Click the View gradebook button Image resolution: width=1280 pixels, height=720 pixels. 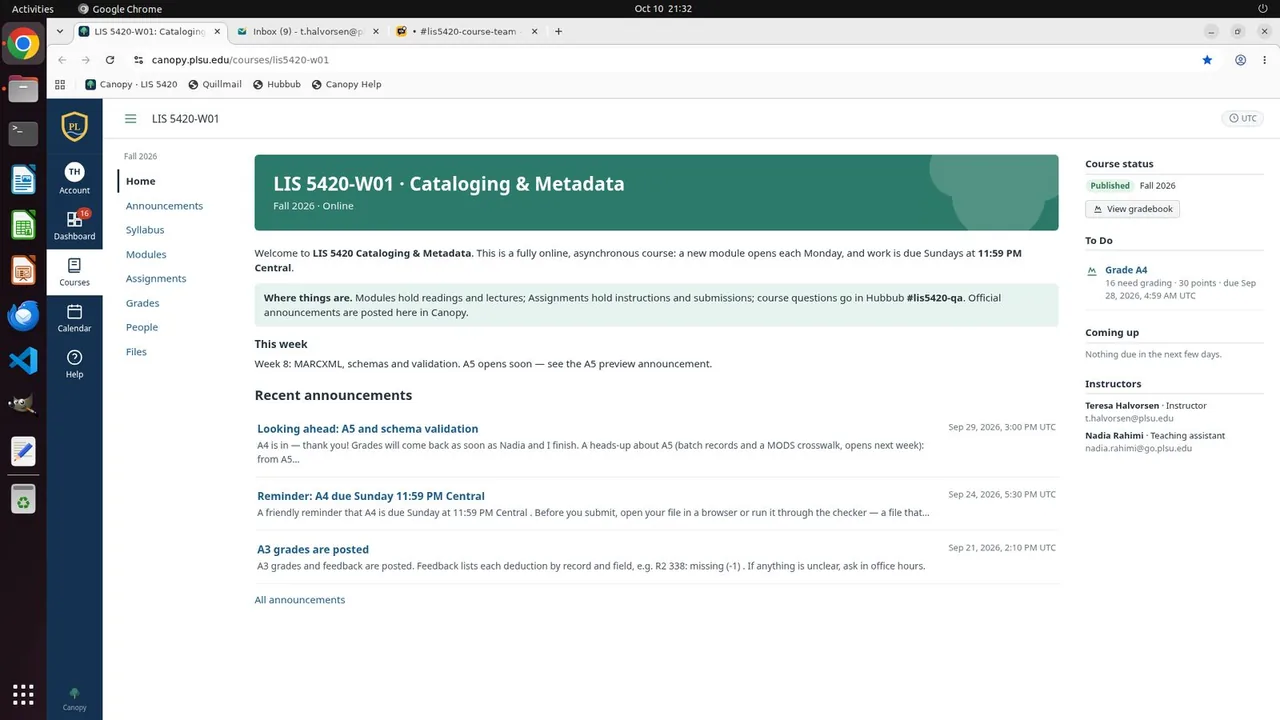pyautogui.click(x=1133, y=209)
